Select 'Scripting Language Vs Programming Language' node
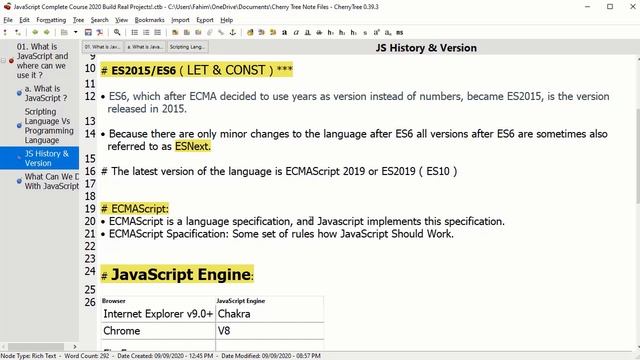The image size is (640, 360). pos(49,126)
